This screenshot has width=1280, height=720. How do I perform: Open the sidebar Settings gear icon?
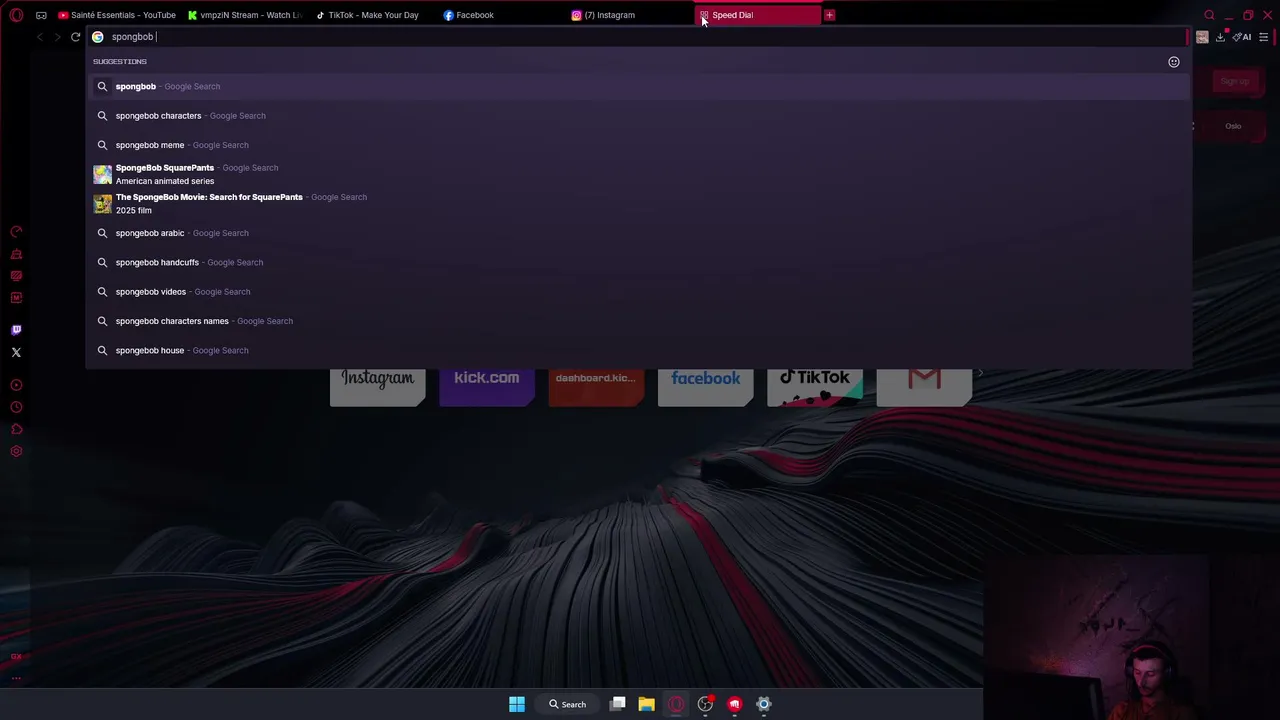coord(16,451)
